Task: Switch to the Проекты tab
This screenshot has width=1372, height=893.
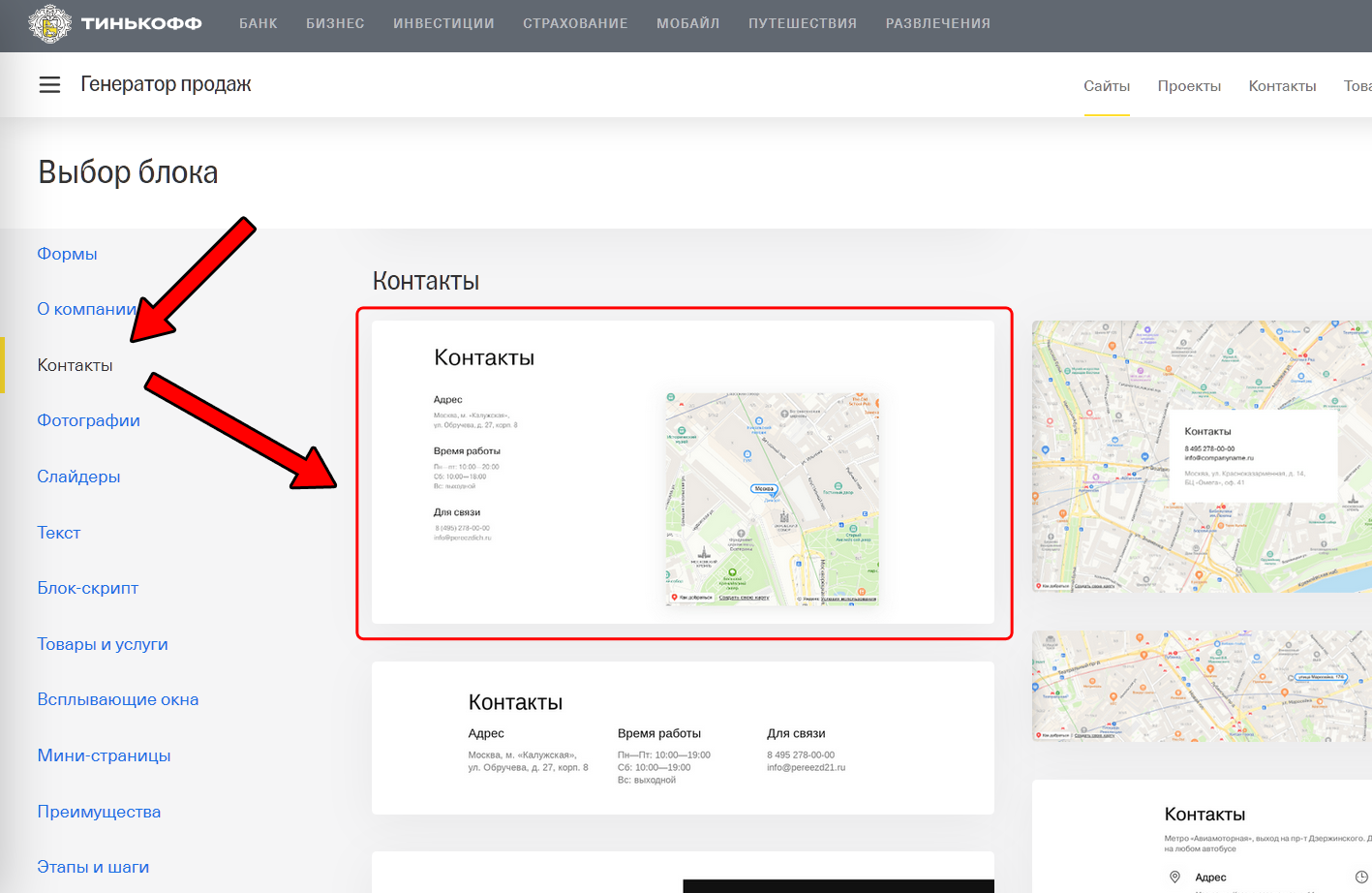Action: (1188, 86)
